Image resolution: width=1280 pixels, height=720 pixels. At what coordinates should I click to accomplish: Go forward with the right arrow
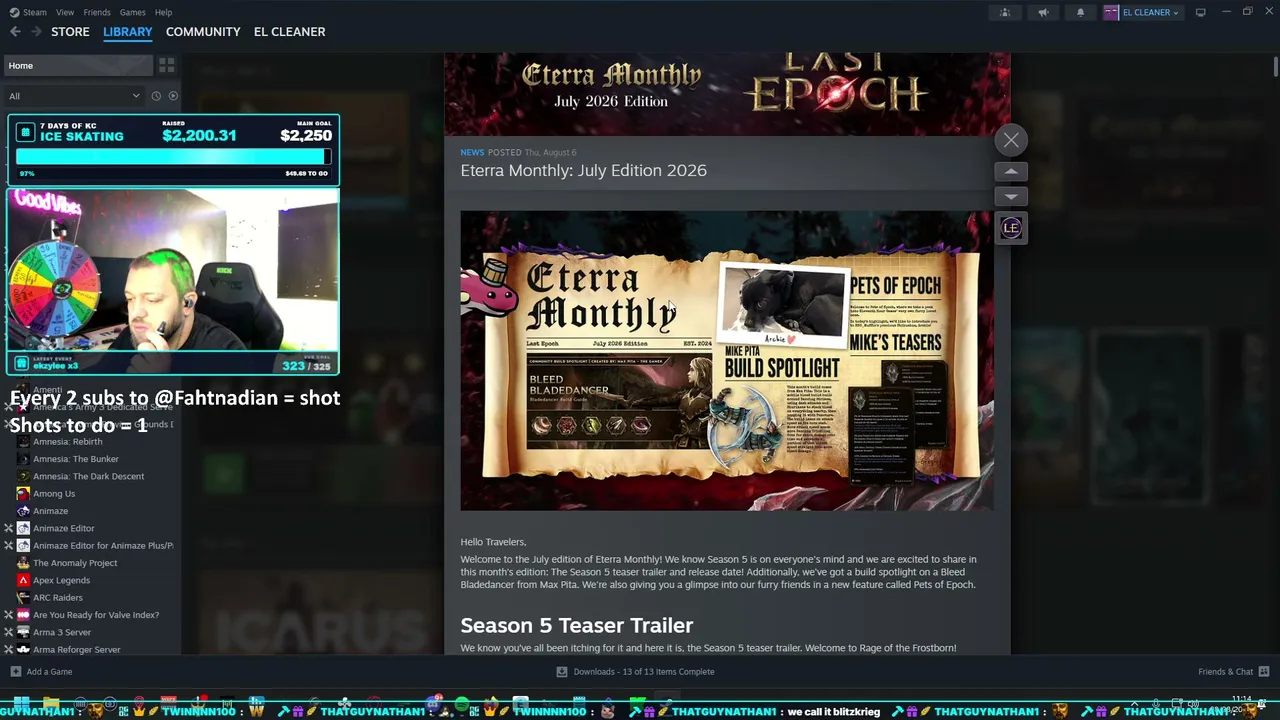pos(36,32)
